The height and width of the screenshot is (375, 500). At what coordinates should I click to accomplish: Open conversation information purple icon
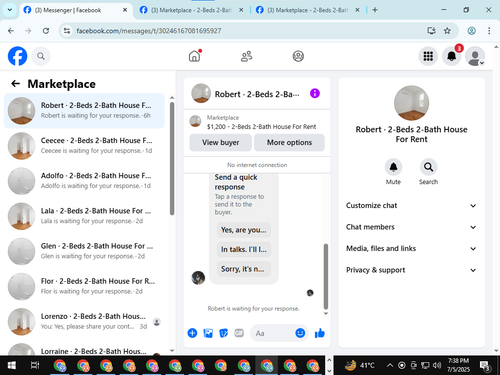click(x=315, y=93)
